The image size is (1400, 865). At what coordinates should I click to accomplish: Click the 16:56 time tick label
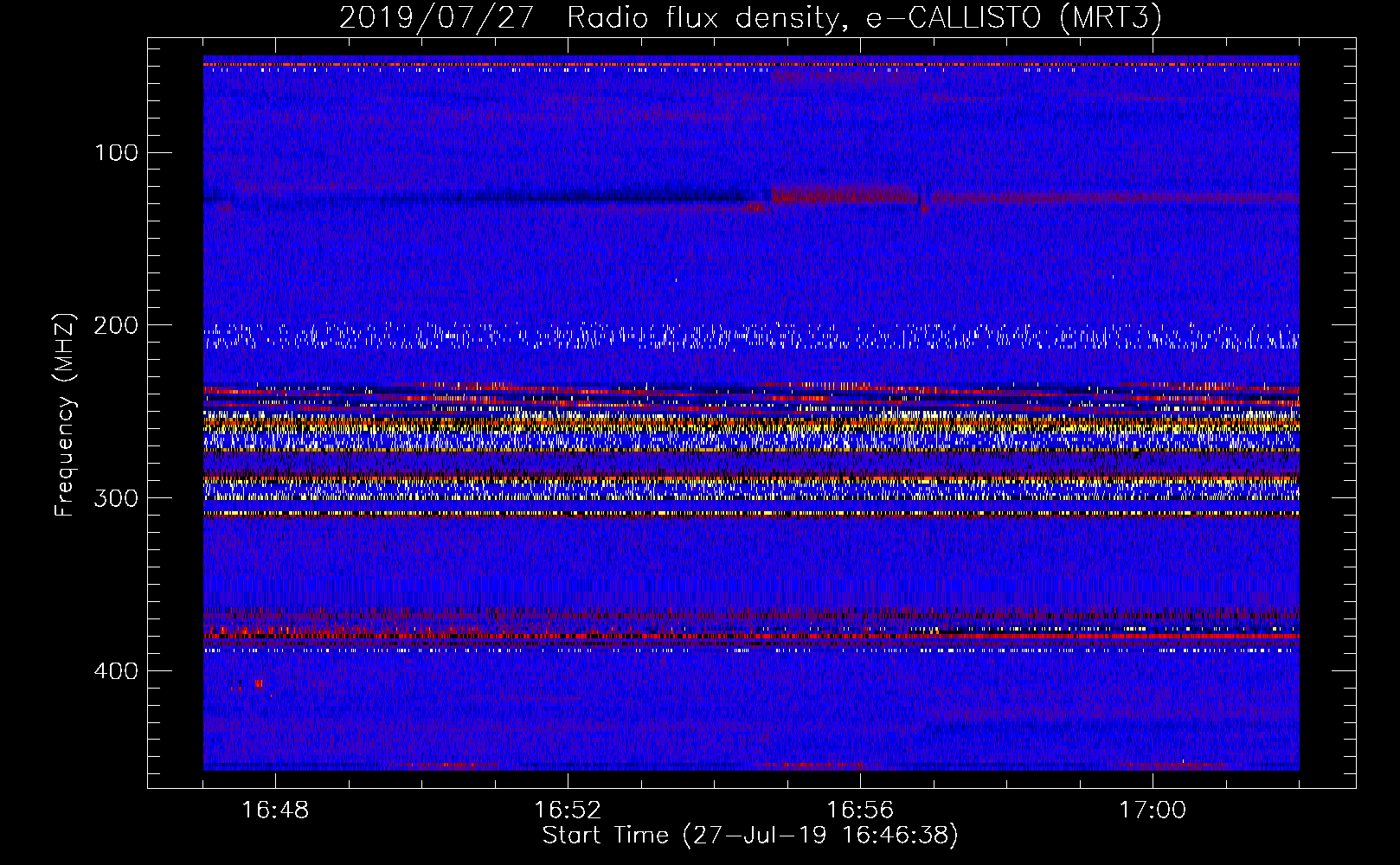(x=860, y=810)
